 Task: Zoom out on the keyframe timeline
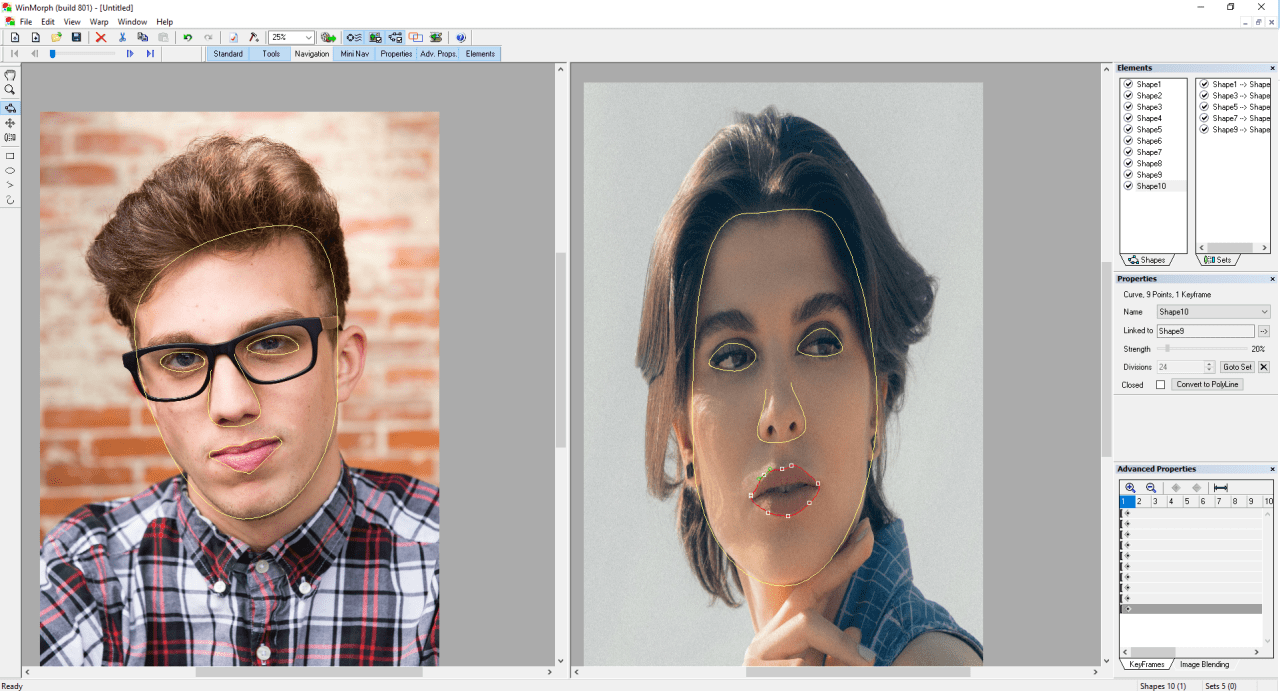(1151, 487)
